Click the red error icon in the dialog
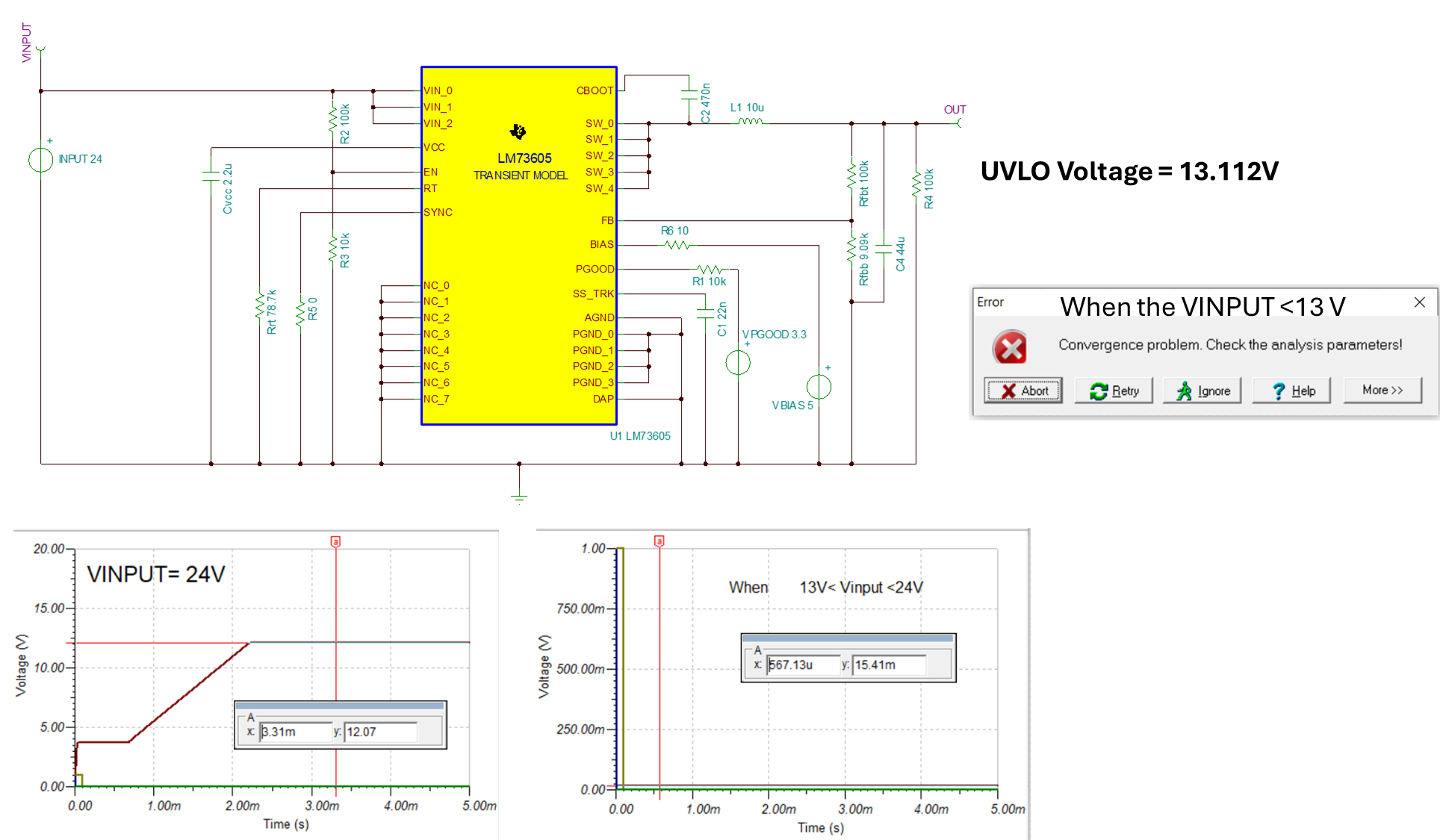Image resolution: width=1440 pixels, height=840 pixels. [x=1010, y=347]
